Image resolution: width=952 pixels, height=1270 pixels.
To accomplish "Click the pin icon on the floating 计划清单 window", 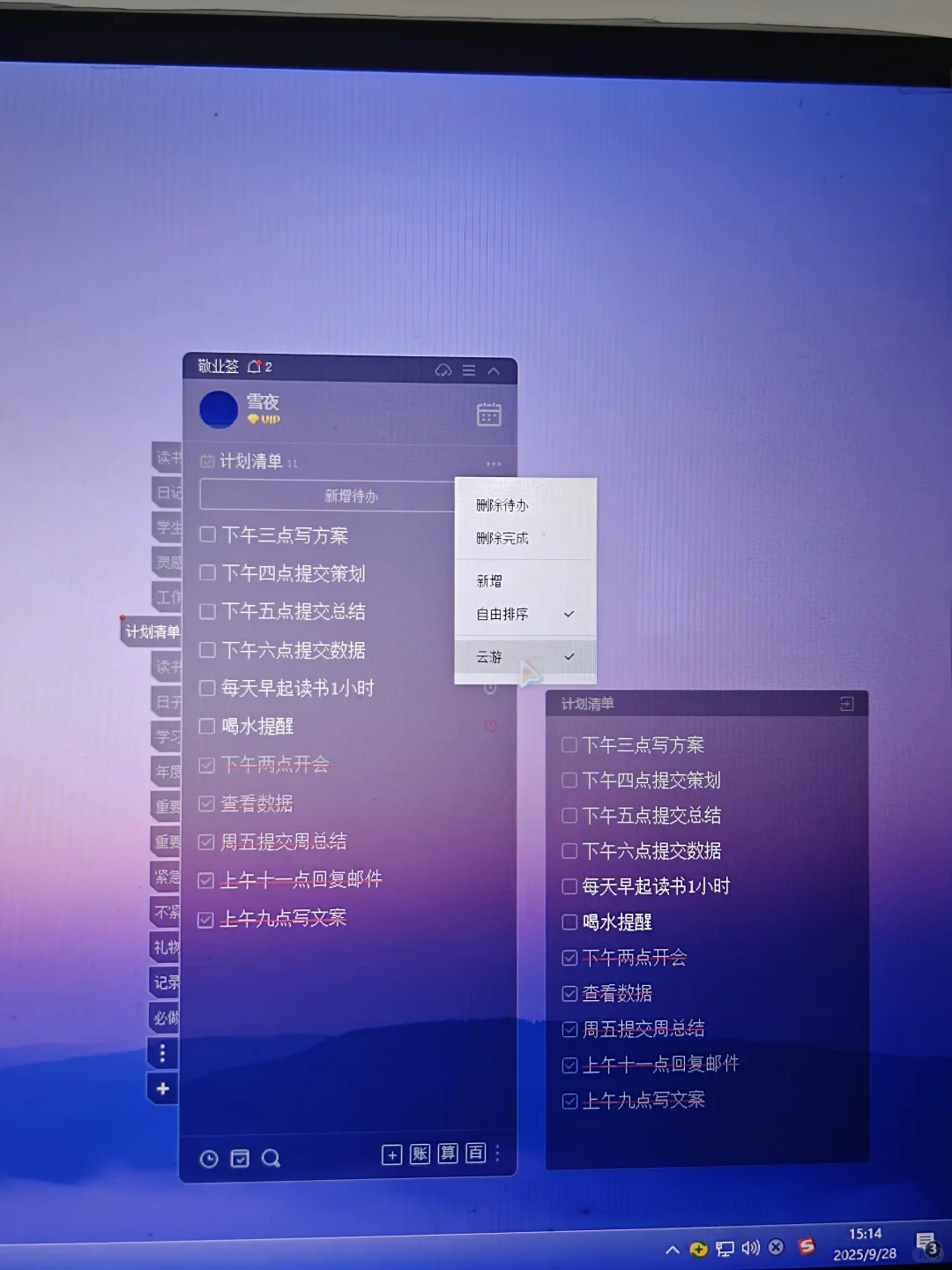I will [847, 704].
